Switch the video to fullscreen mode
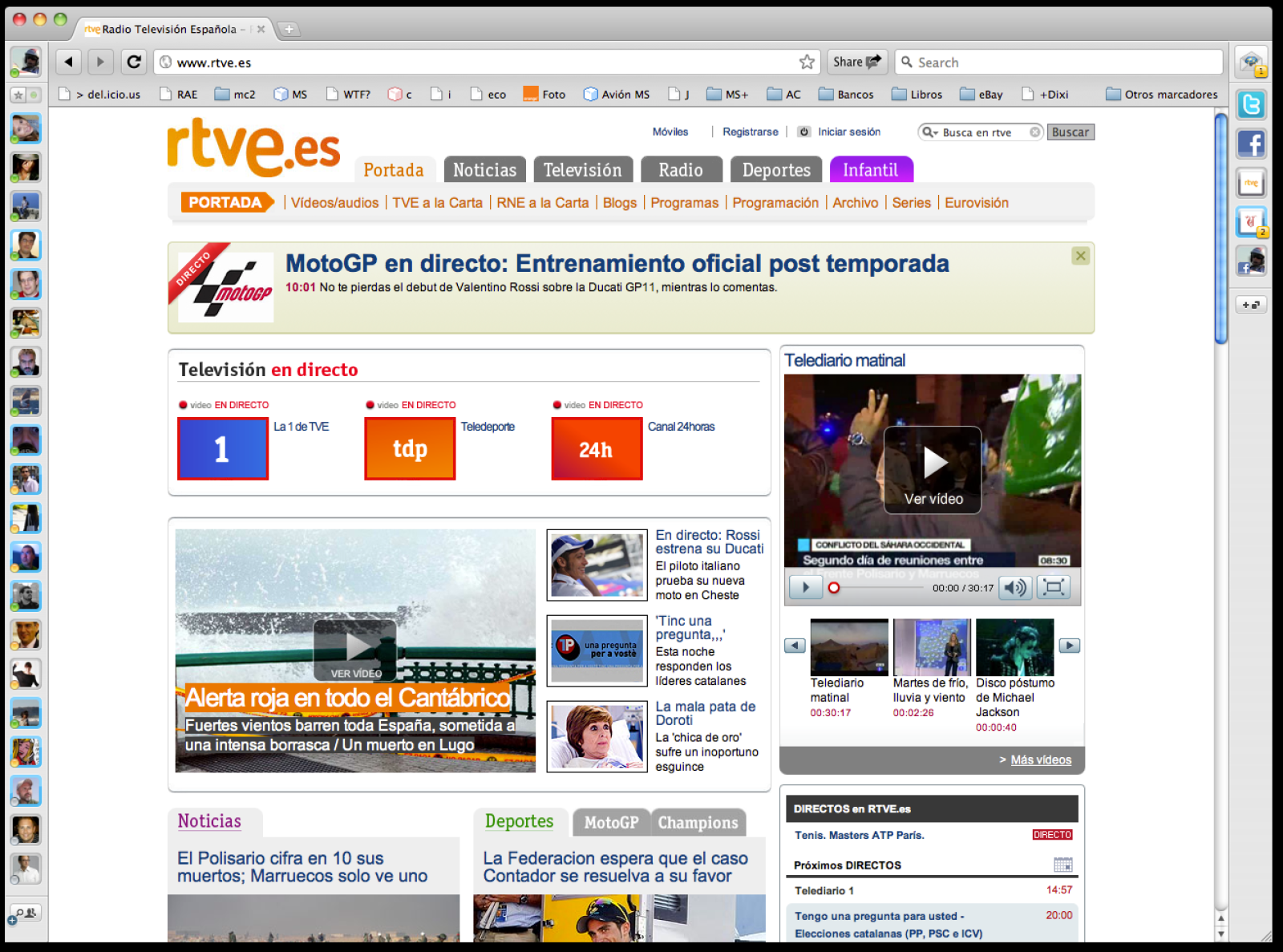This screenshot has width=1283, height=952. [x=1054, y=587]
